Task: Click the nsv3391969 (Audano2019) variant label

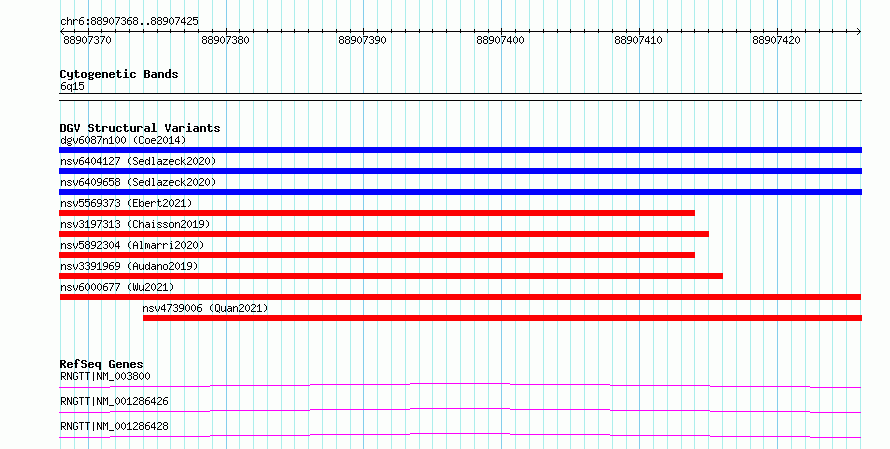Action: click(x=129, y=266)
